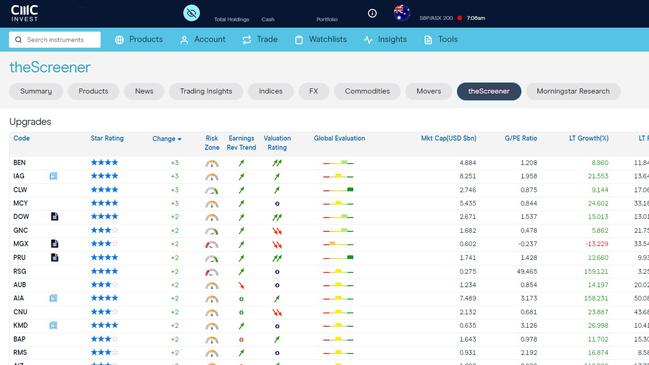
Task: Switch to the Commodities tab
Action: (x=367, y=91)
